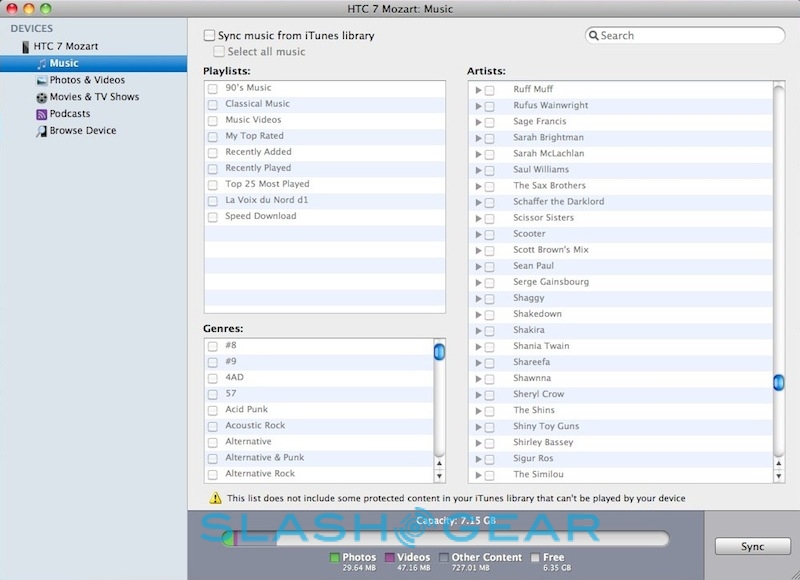Expand the Sarah McLachlan artist entry
800x580 pixels.
click(479, 154)
